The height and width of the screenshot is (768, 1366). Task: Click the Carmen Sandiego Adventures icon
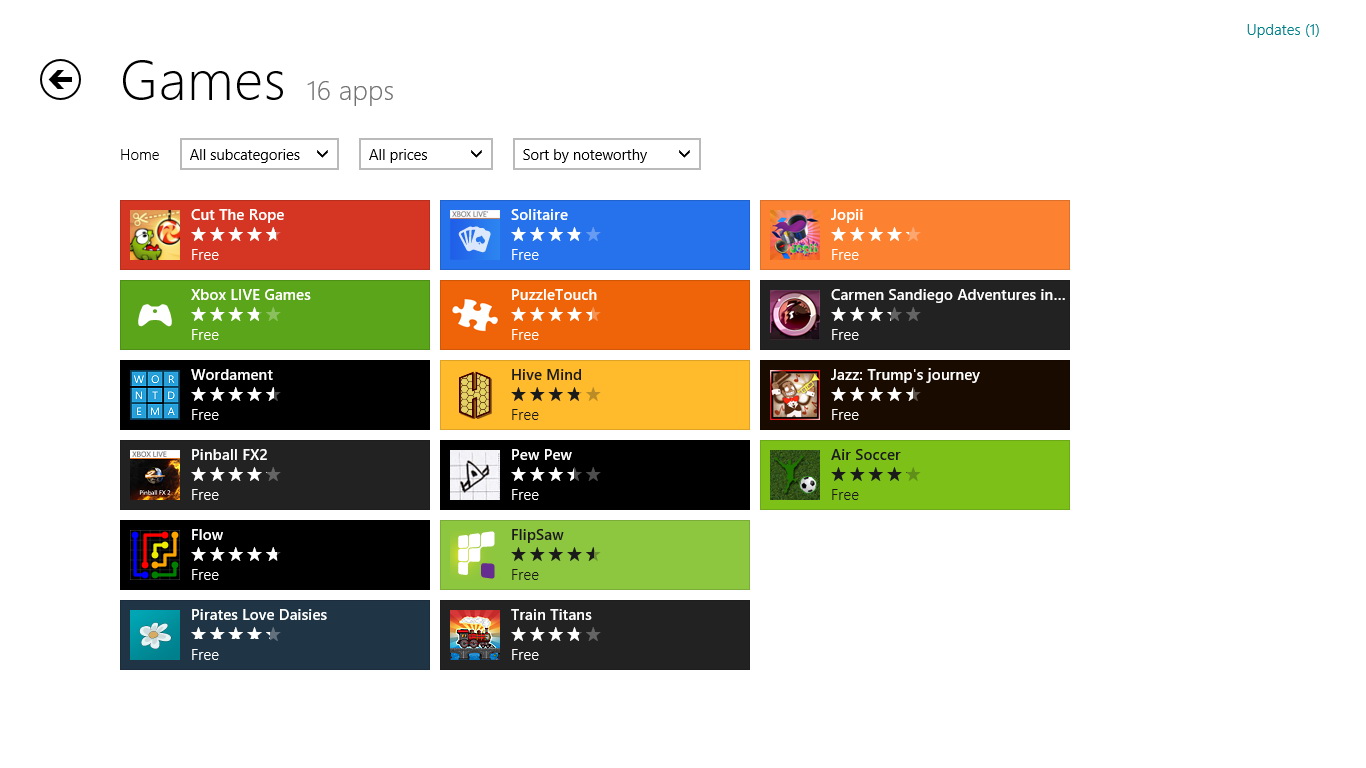(x=795, y=315)
